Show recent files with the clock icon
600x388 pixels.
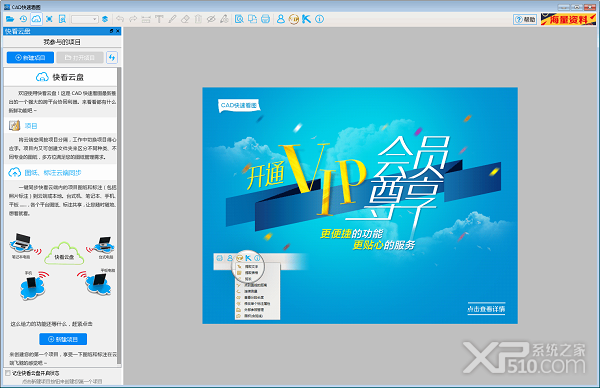click(x=23, y=19)
